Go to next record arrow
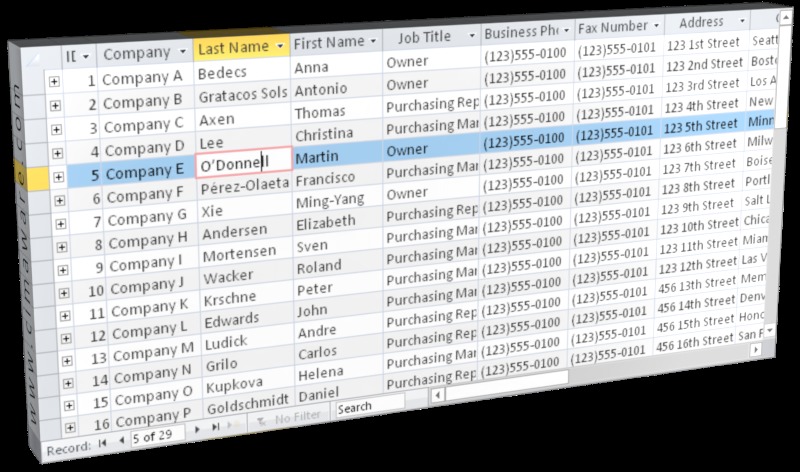The width and height of the screenshot is (800, 472). point(199,431)
